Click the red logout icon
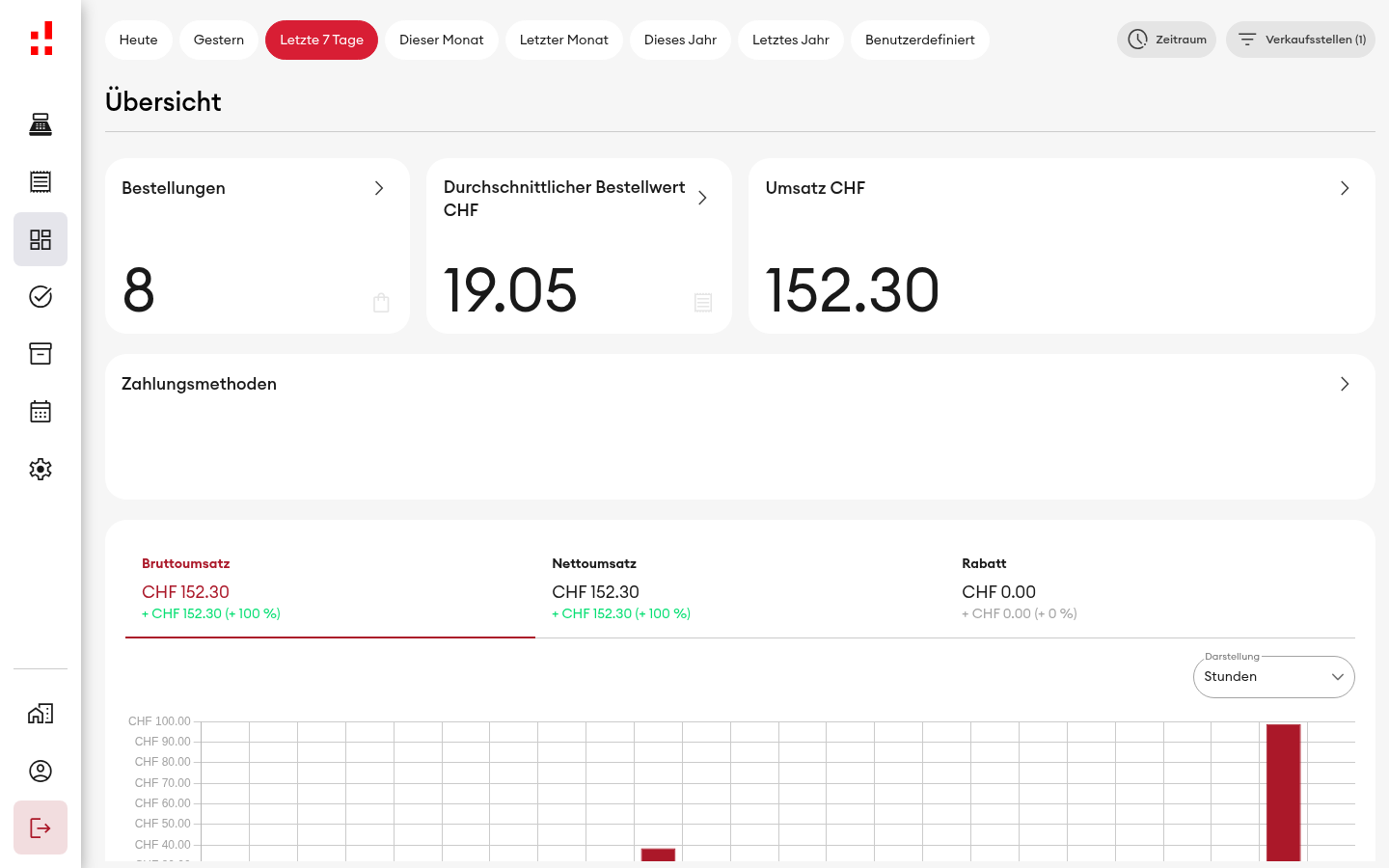 click(41, 827)
